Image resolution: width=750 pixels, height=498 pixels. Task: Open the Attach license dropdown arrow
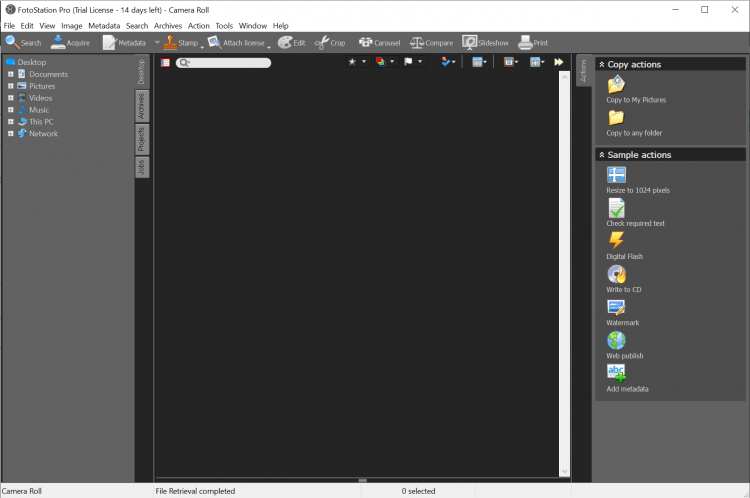click(x=269, y=47)
